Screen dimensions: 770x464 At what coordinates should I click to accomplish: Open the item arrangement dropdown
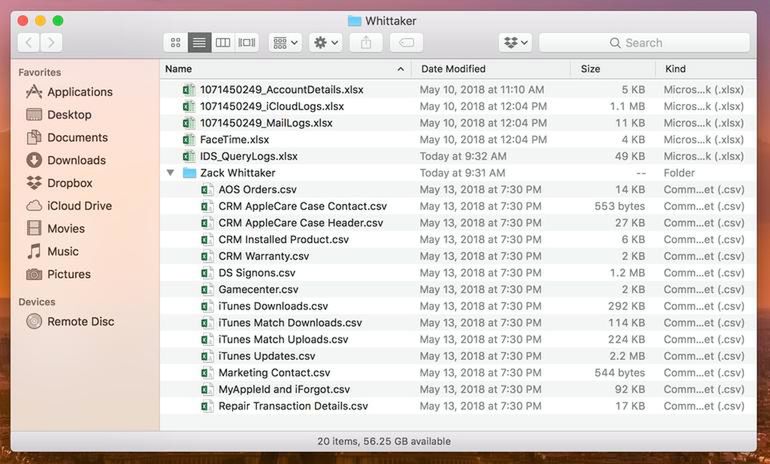(x=285, y=43)
